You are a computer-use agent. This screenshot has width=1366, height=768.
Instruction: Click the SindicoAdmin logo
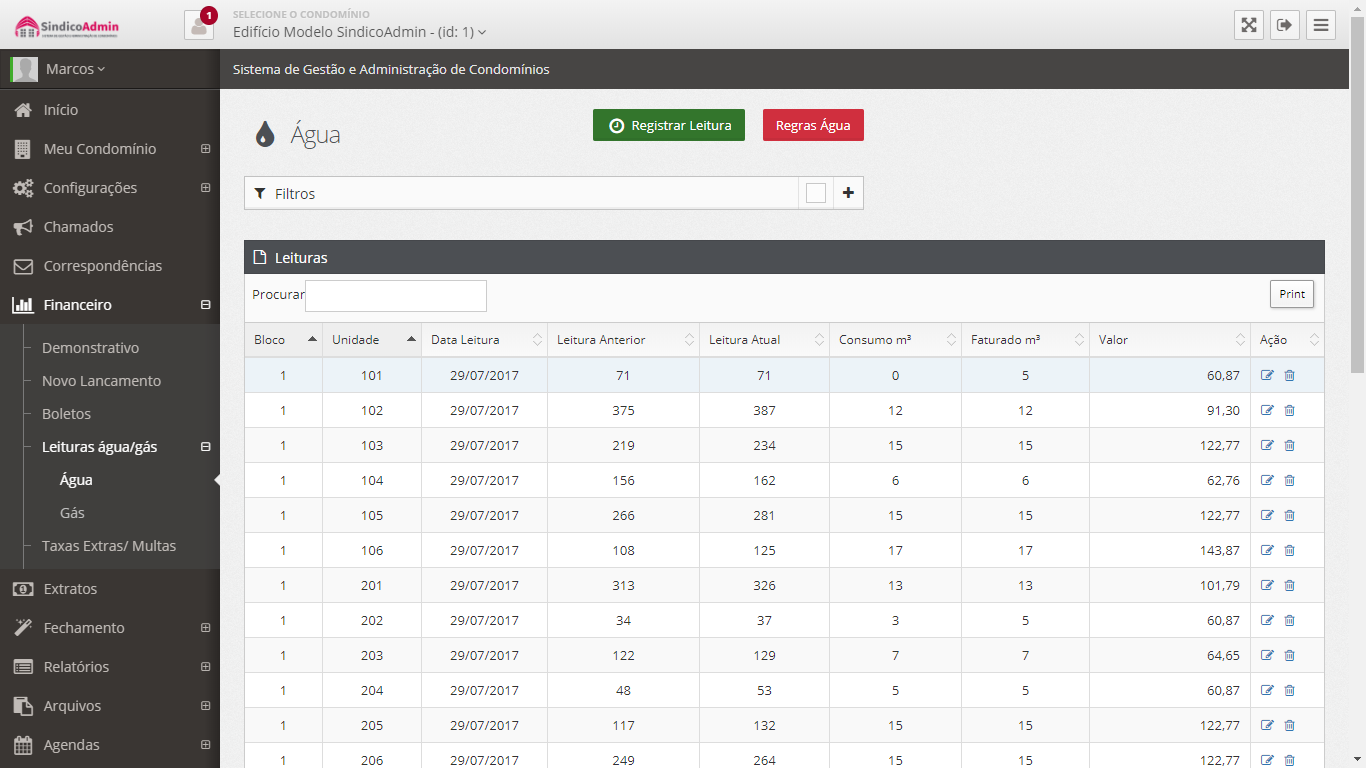pos(67,26)
